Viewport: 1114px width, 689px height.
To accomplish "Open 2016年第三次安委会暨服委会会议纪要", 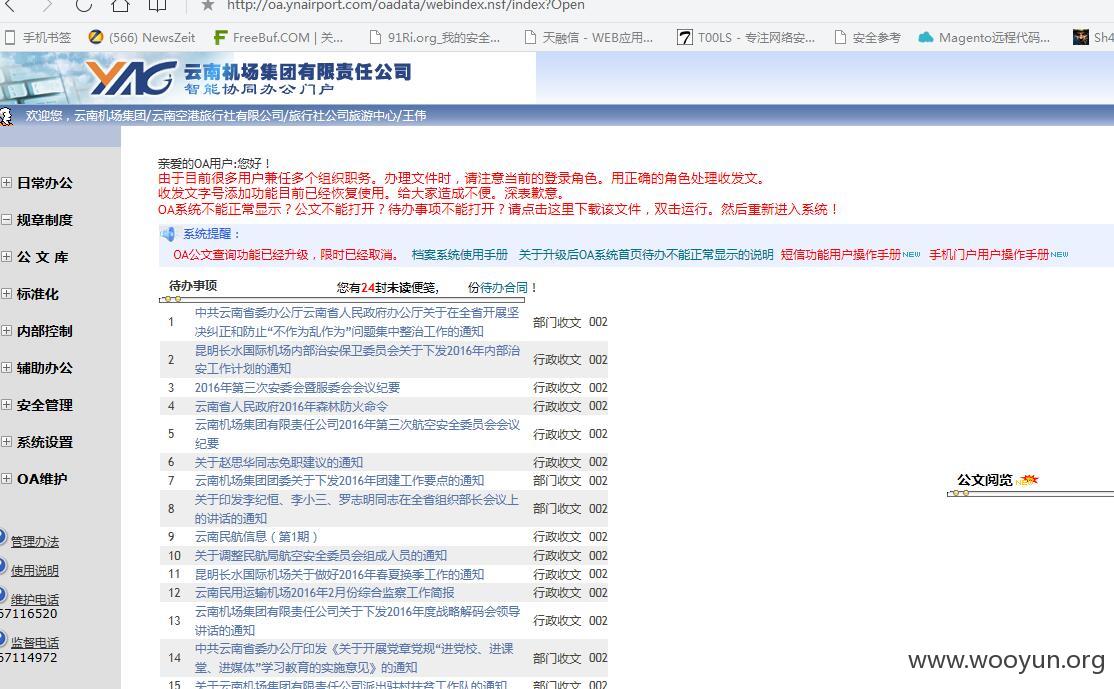I will 297,388.
